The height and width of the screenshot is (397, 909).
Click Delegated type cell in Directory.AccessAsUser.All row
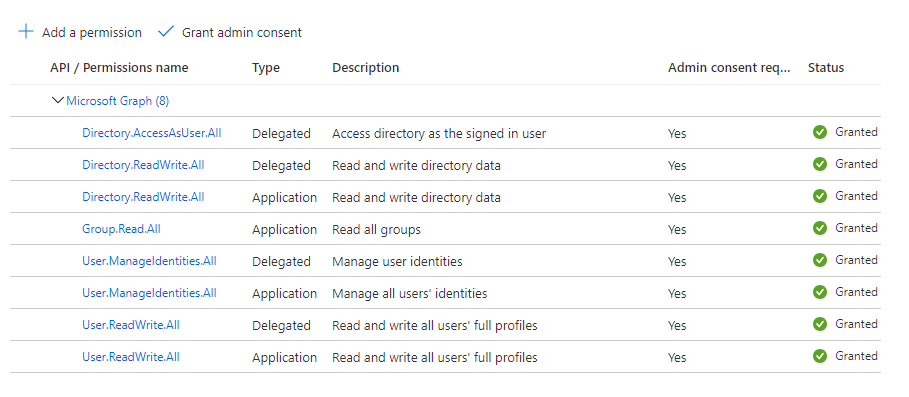[281, 133]
